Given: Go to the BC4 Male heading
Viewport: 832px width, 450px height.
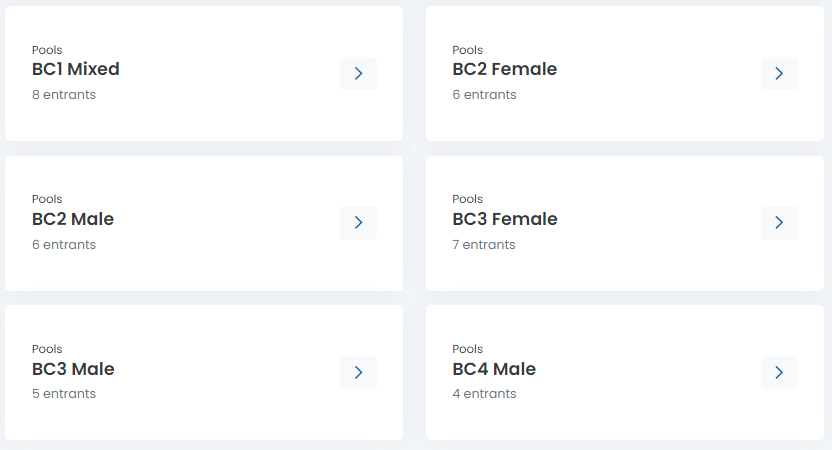Looking at the screenshot, I should (x=494, y=369).
